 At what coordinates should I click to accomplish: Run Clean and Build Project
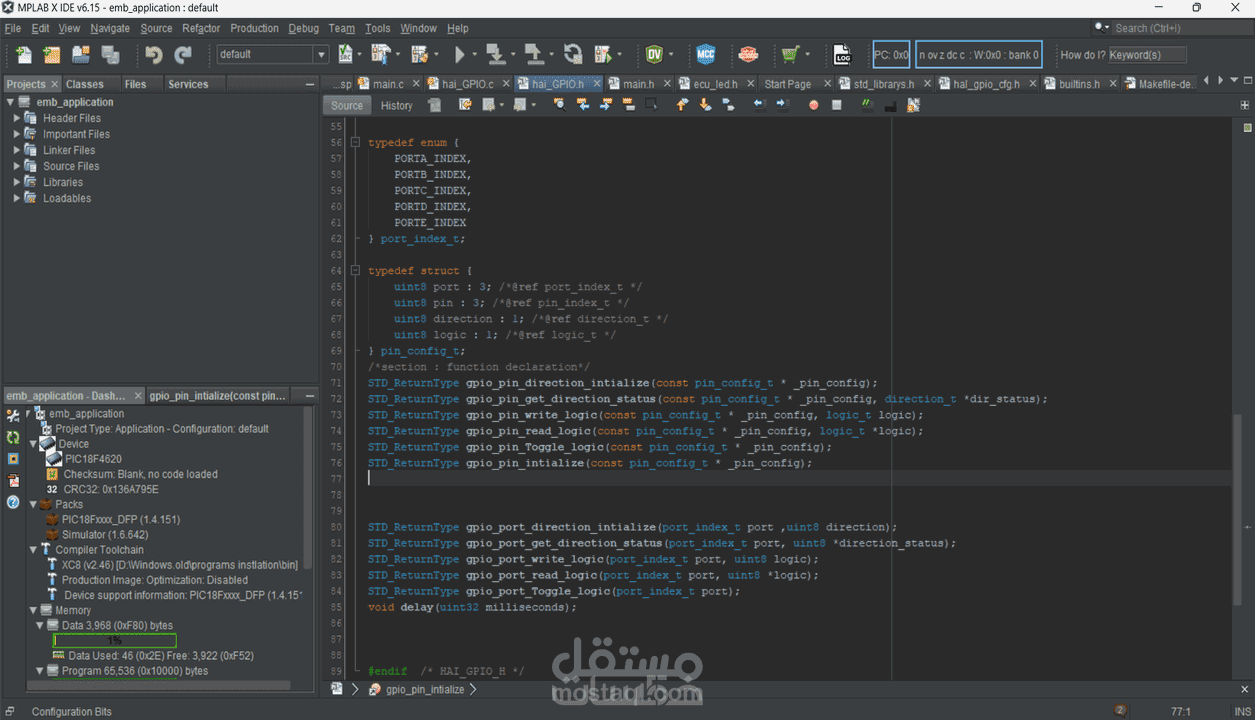coord(418,55)
